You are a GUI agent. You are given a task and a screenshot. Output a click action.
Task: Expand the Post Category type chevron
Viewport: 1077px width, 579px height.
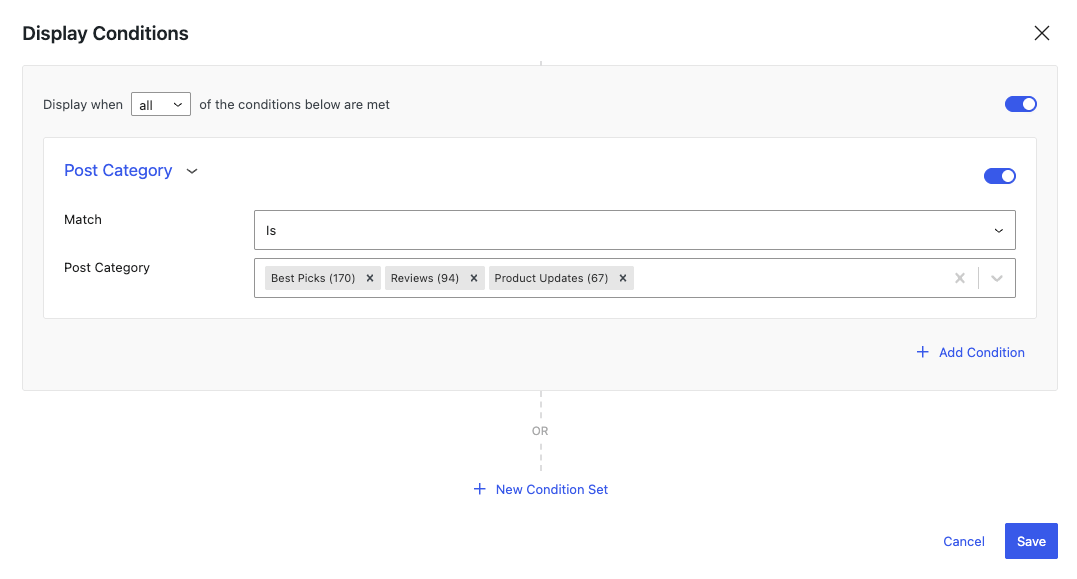pos(192,171)
